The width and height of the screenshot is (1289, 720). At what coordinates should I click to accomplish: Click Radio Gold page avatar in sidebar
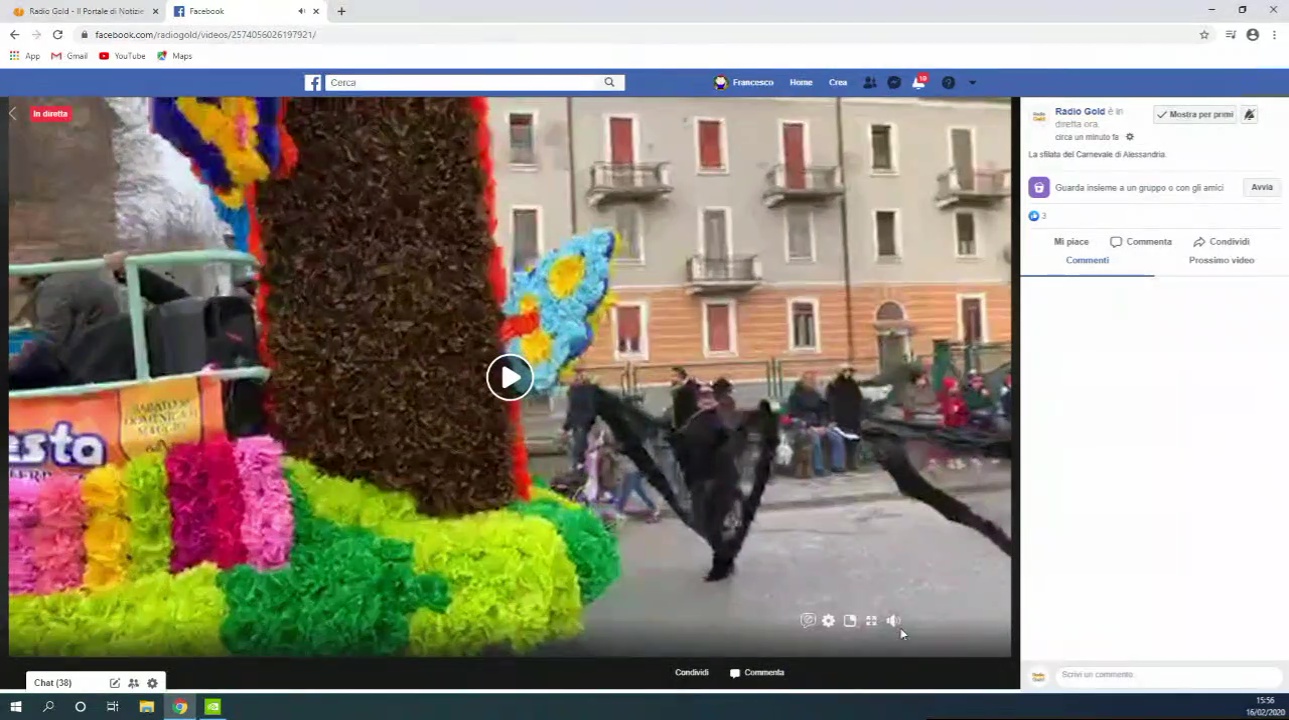coord(1039,117)
